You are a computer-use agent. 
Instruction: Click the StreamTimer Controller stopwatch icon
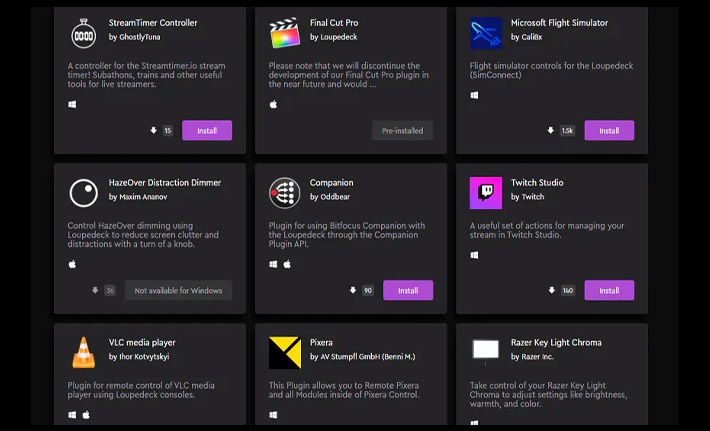pos(84,33)
